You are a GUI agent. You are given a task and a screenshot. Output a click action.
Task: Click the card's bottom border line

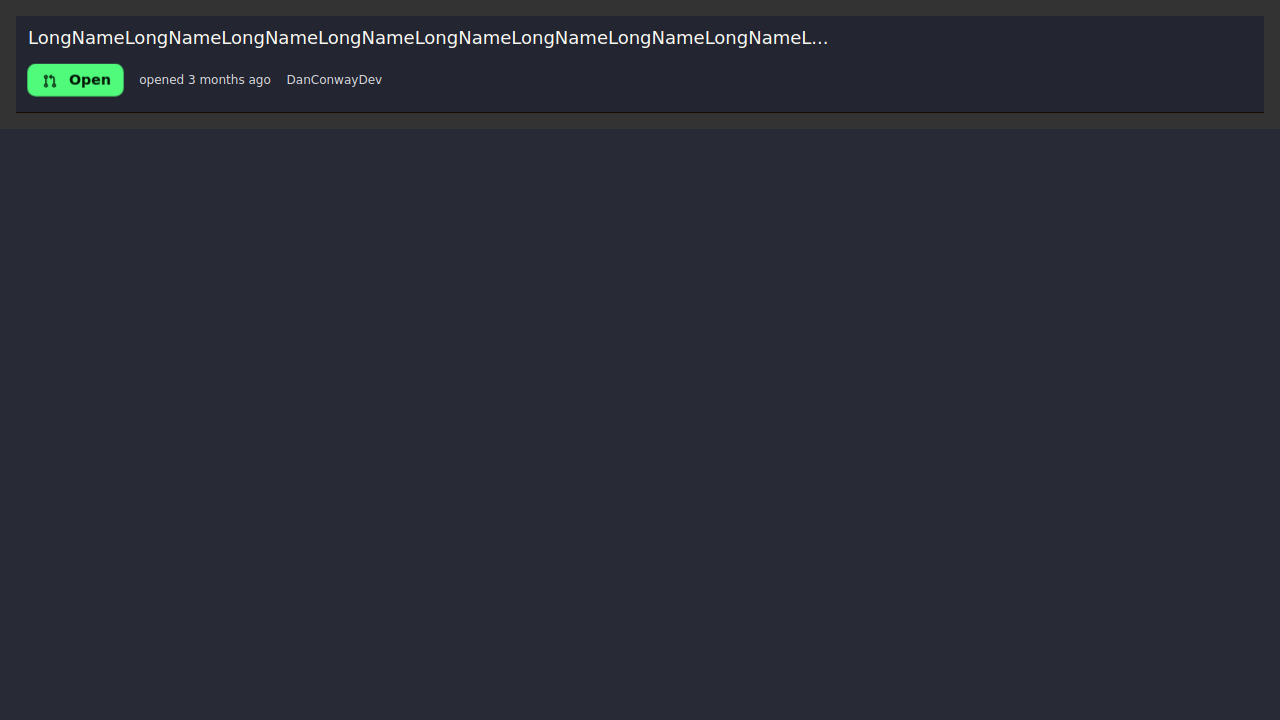(640, 112)
